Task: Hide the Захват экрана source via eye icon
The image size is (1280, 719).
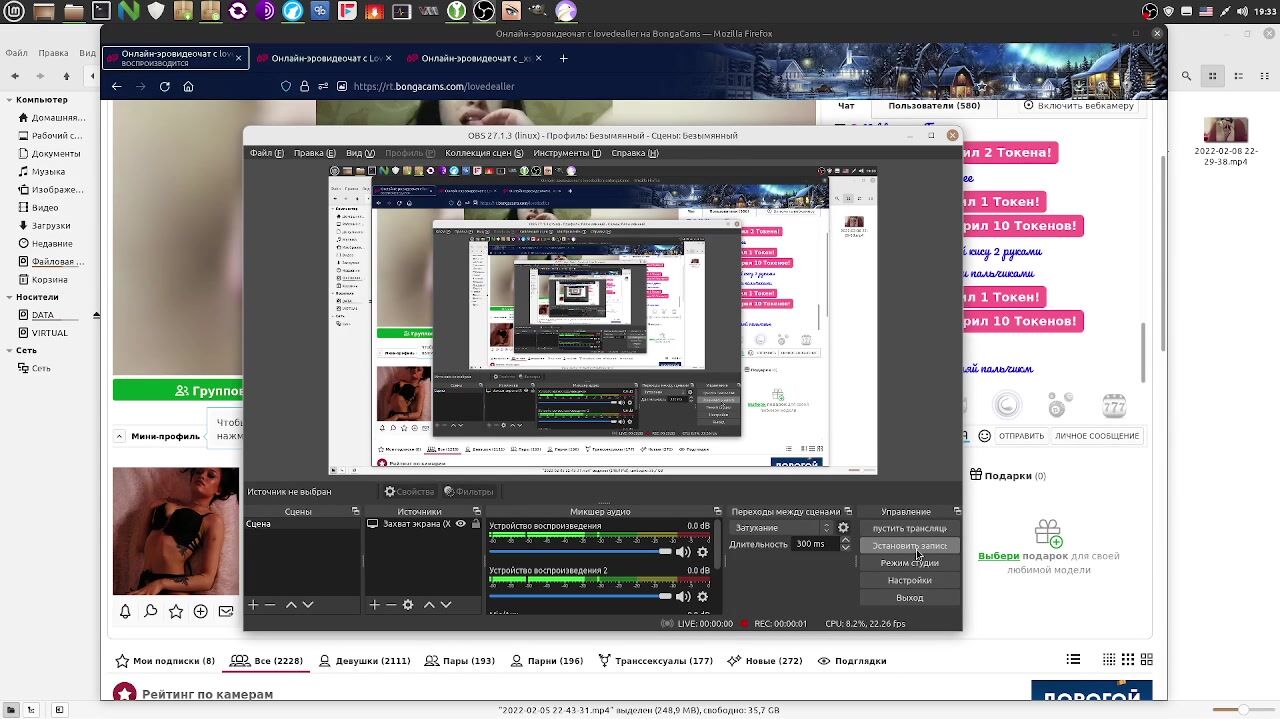Action: pyautogui.click(x=461, y=524)
